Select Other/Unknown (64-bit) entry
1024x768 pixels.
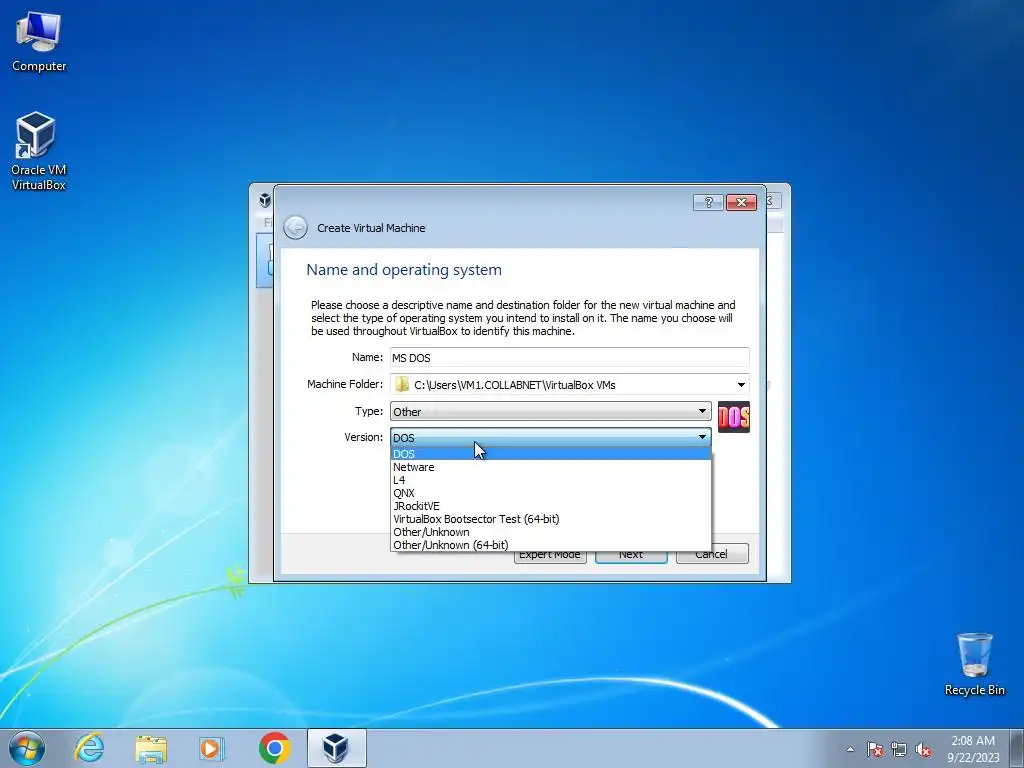551,545
